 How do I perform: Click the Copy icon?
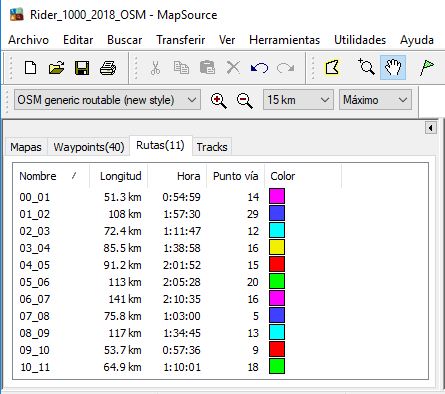coord(181,68)
